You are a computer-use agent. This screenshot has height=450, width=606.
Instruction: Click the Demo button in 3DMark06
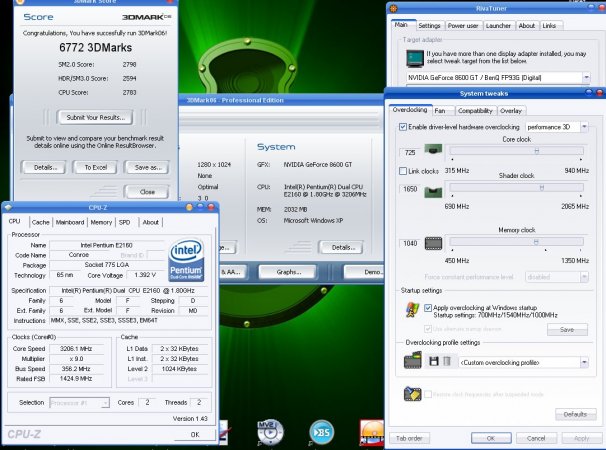click(x=365, y=272)
